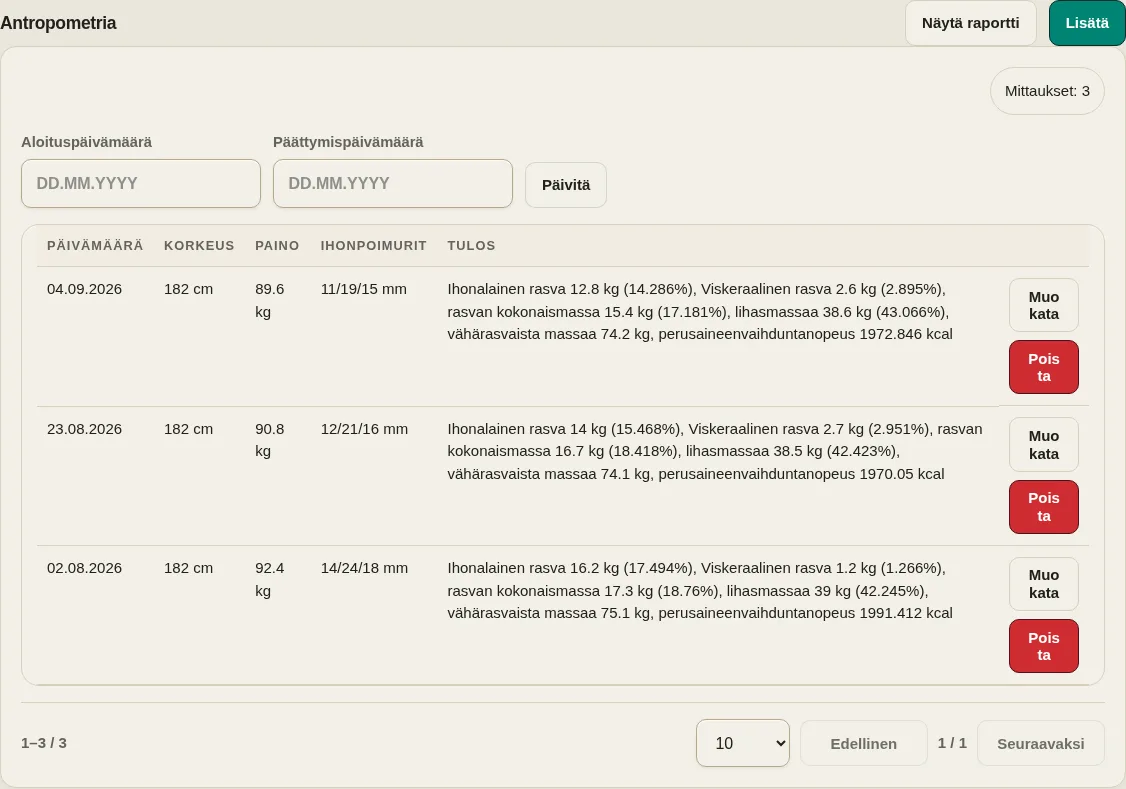Go to next page with Seuraavaksi
Image resolution: width=1126 pixels, height=789 pixels.
coord(1041,744)
